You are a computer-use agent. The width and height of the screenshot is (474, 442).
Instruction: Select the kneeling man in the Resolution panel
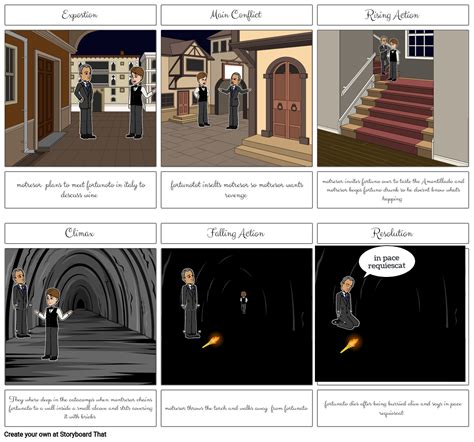[x=346, y=303]
